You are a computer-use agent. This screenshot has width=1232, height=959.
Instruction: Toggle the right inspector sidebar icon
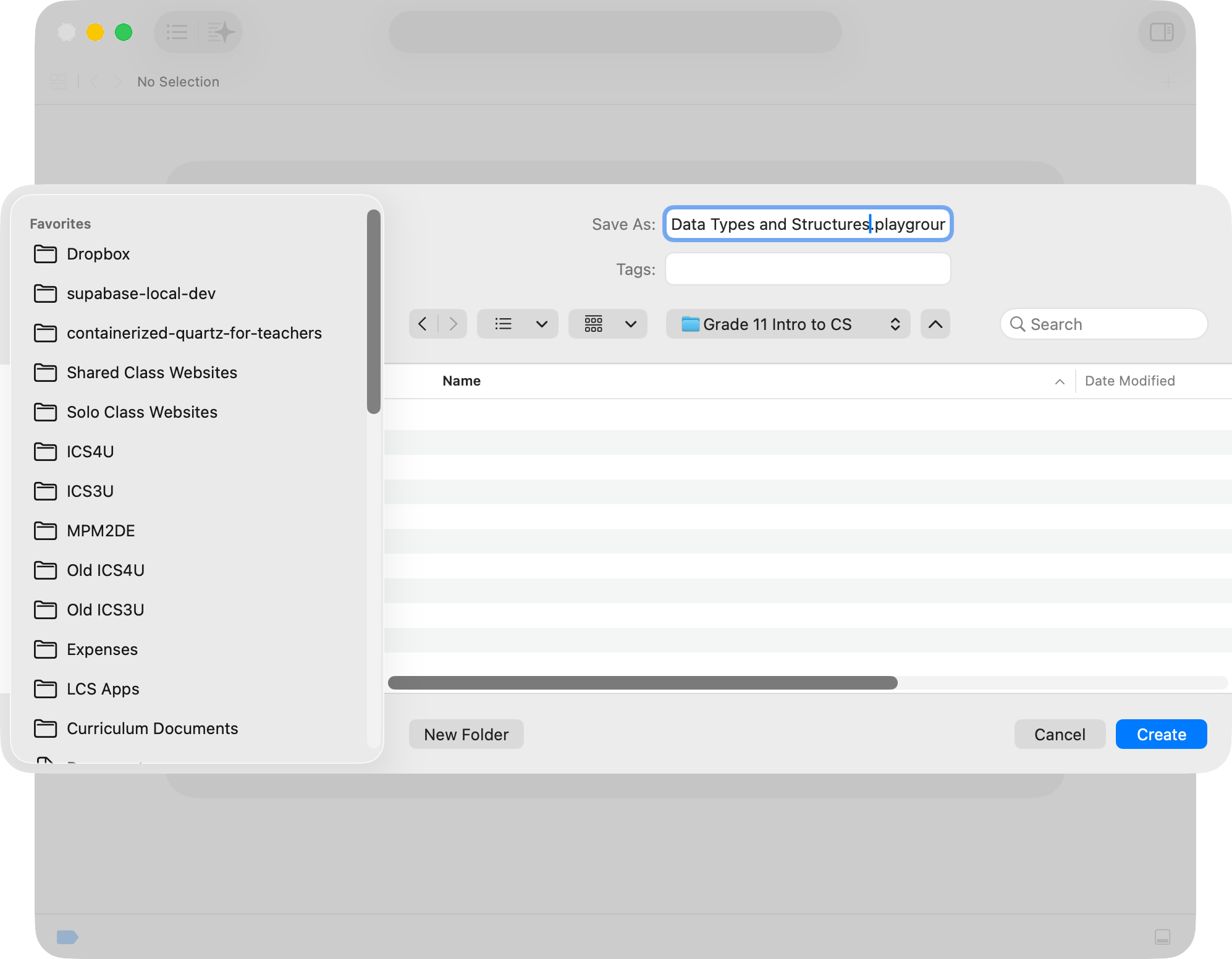[x=1161, y=32]
